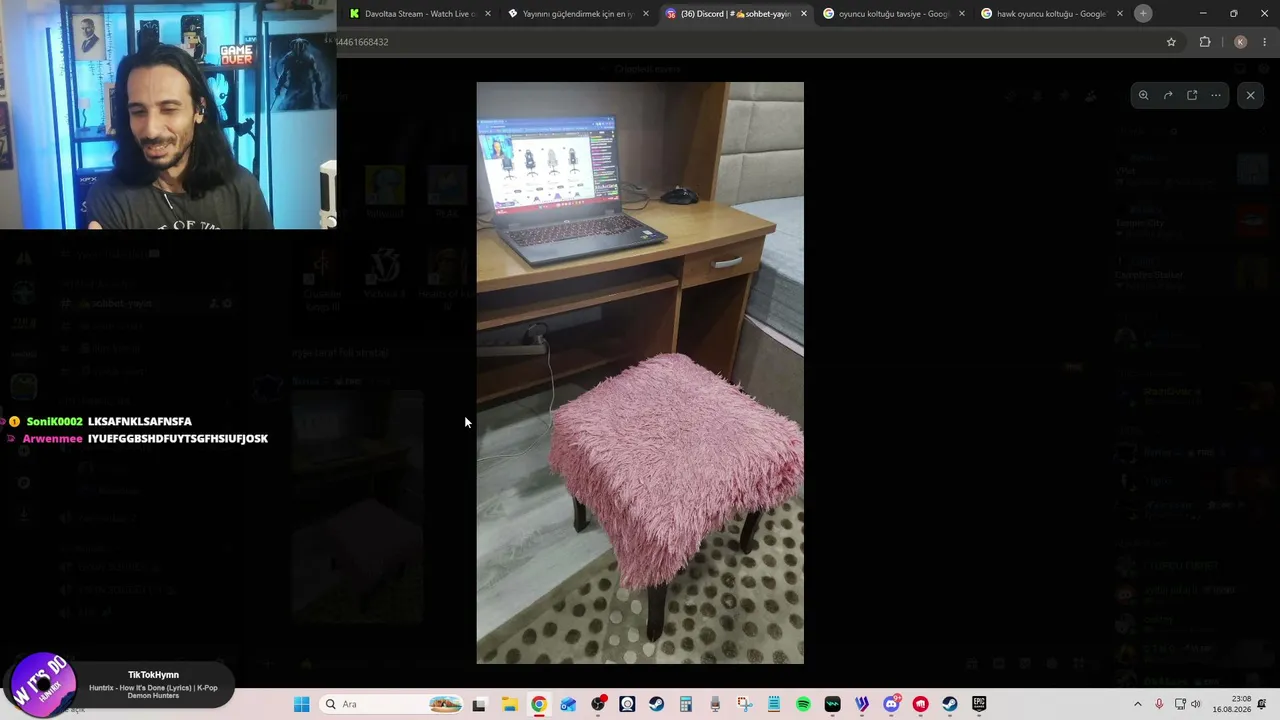Switch to Davoltaa Stream tab
The width and height of the screenshot is (1280, 720).
418,14
